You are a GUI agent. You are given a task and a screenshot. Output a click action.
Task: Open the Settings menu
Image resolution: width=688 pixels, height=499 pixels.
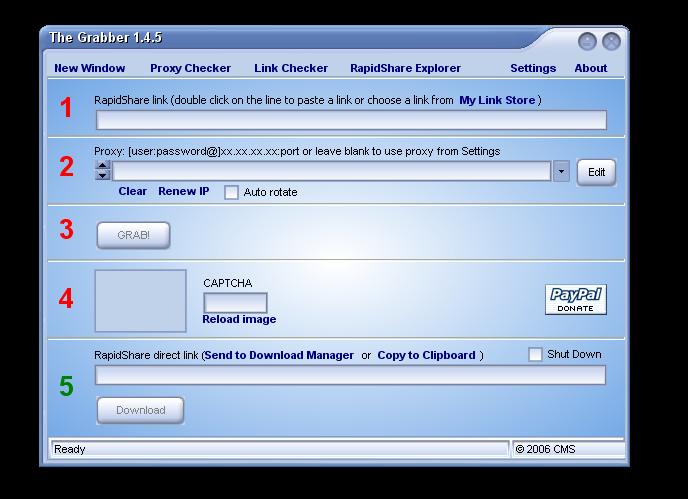[533, 68]
